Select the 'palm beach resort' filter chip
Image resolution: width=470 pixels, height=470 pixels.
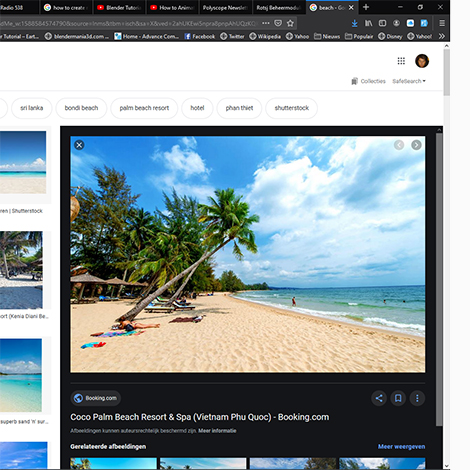tap(144, 108)
